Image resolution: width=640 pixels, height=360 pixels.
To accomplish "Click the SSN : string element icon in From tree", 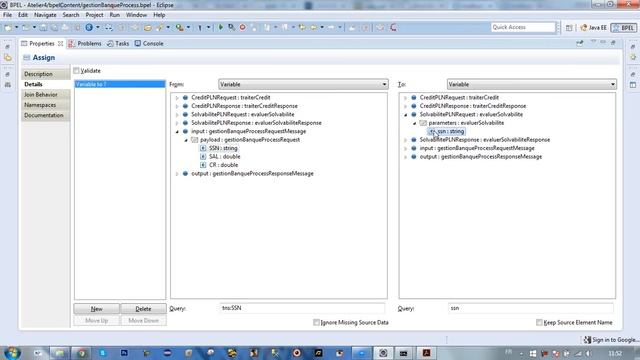I will coord(203,148).
